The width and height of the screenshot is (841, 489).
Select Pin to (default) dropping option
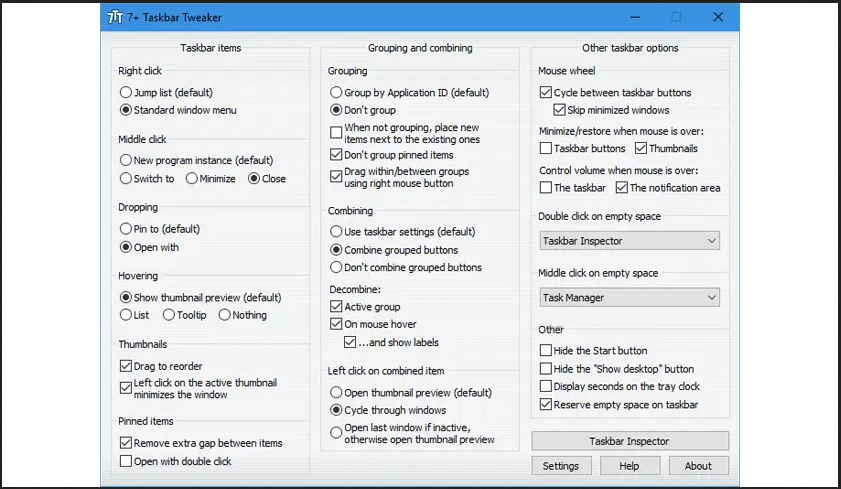126,229
